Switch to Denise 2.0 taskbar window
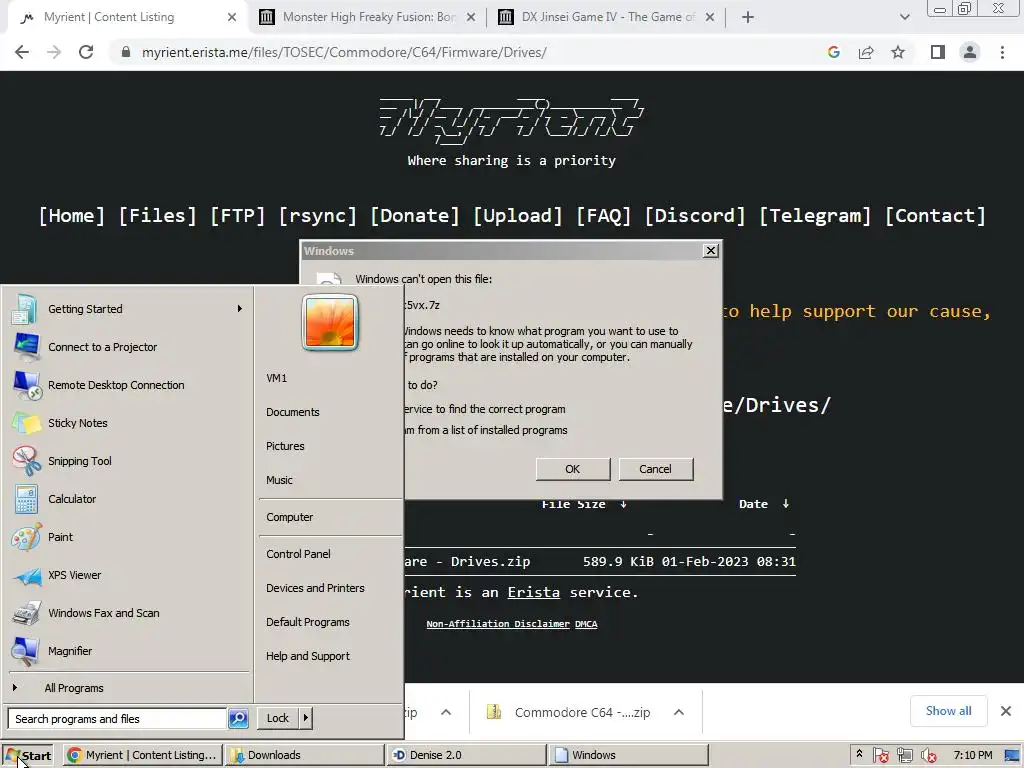 click(x=466, y=755)
